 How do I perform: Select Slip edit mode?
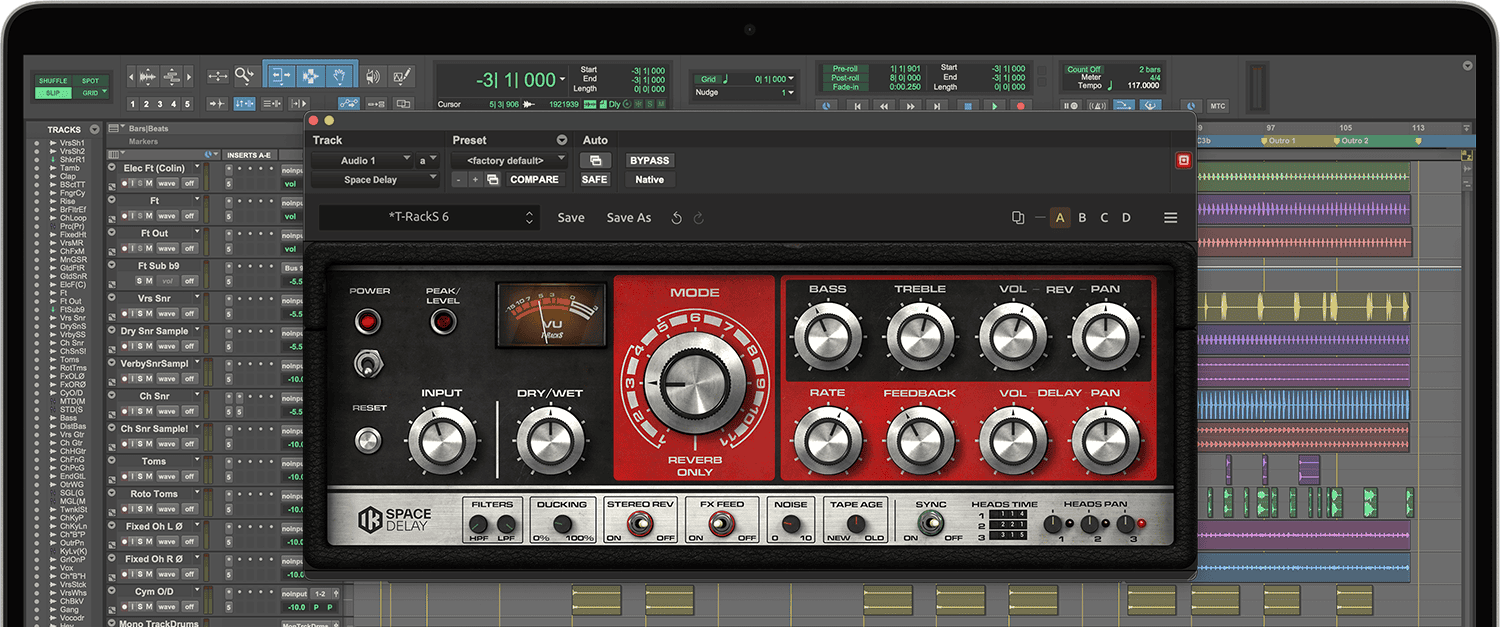point(52,93)
